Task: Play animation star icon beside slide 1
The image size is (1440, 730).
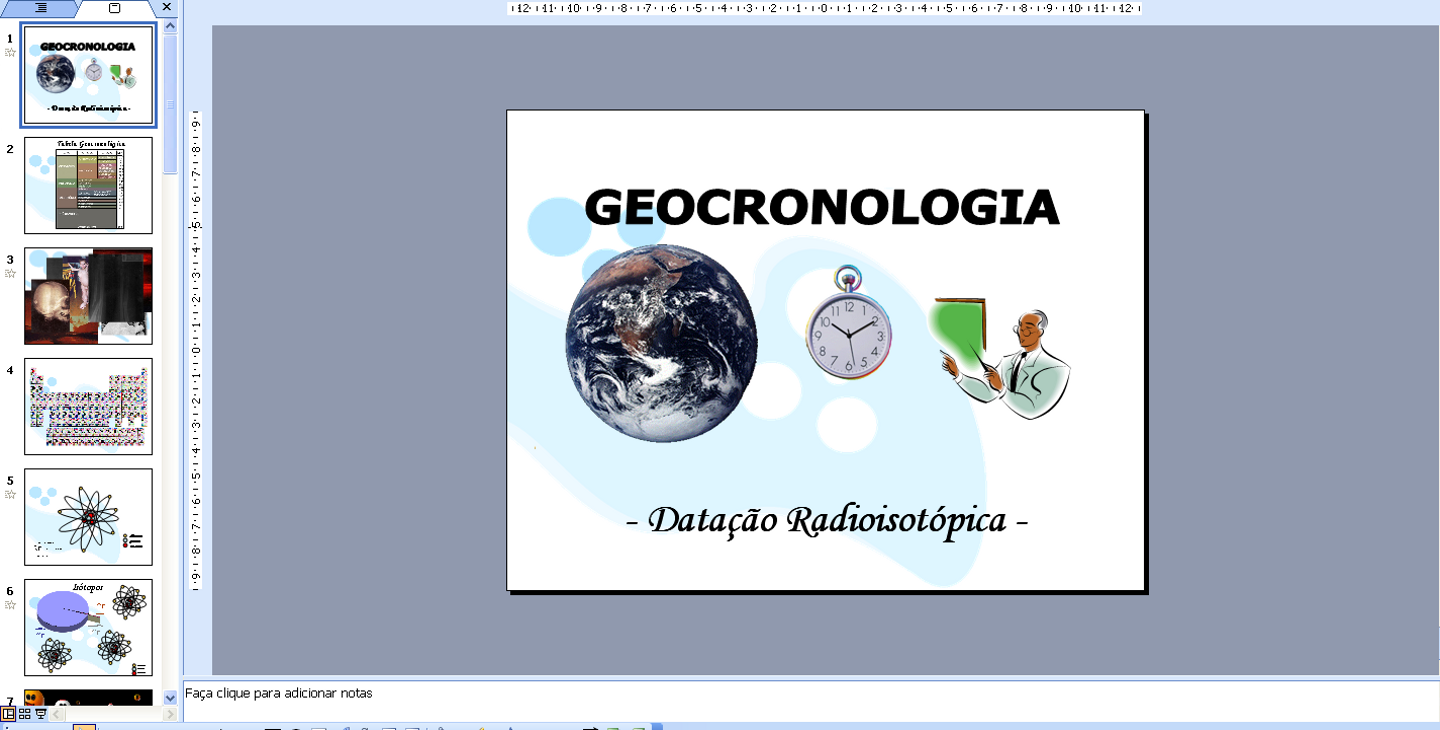Action: tap(10, 52)
